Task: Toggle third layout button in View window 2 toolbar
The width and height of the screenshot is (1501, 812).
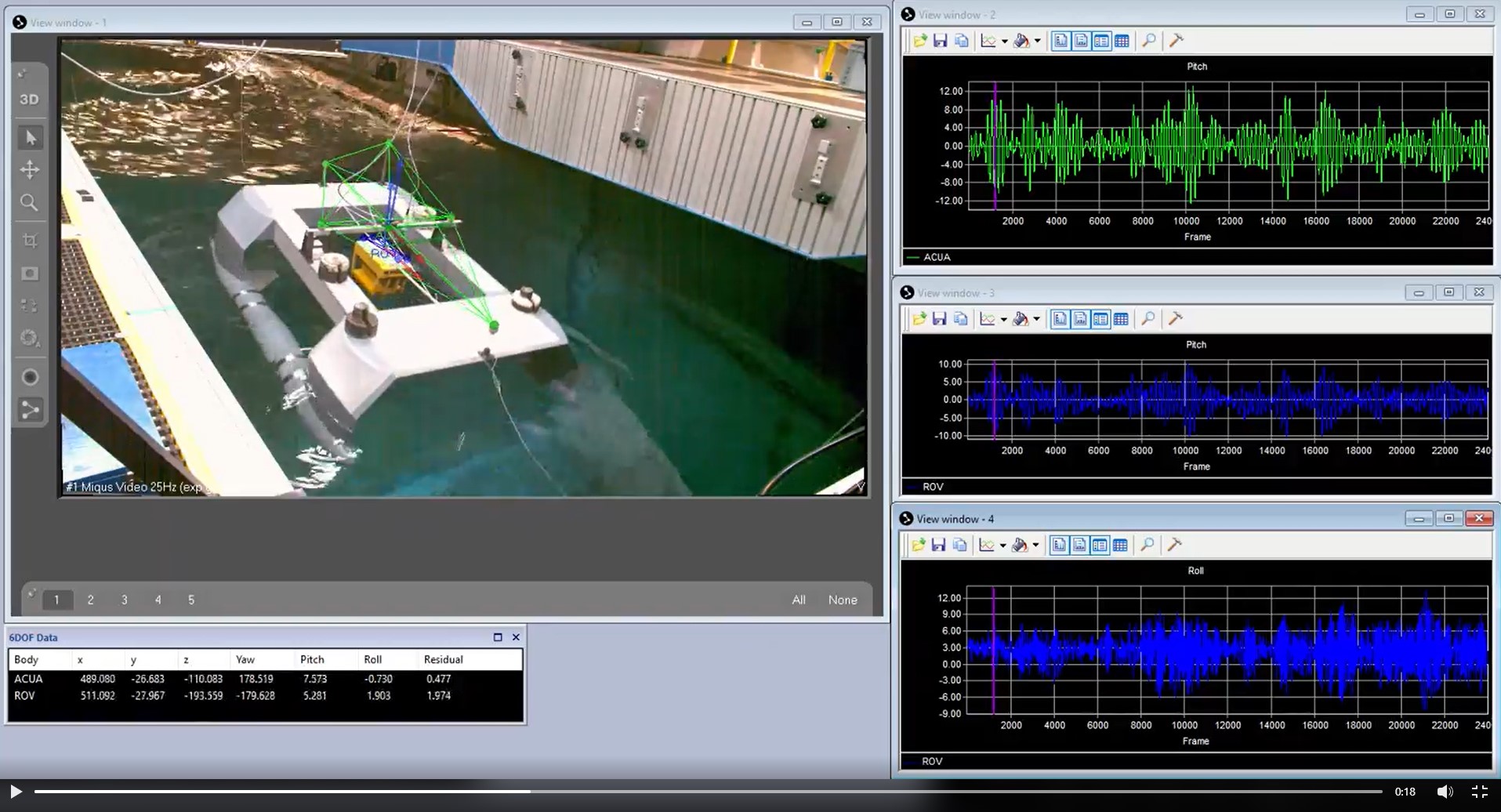Action: (1101, 41)
